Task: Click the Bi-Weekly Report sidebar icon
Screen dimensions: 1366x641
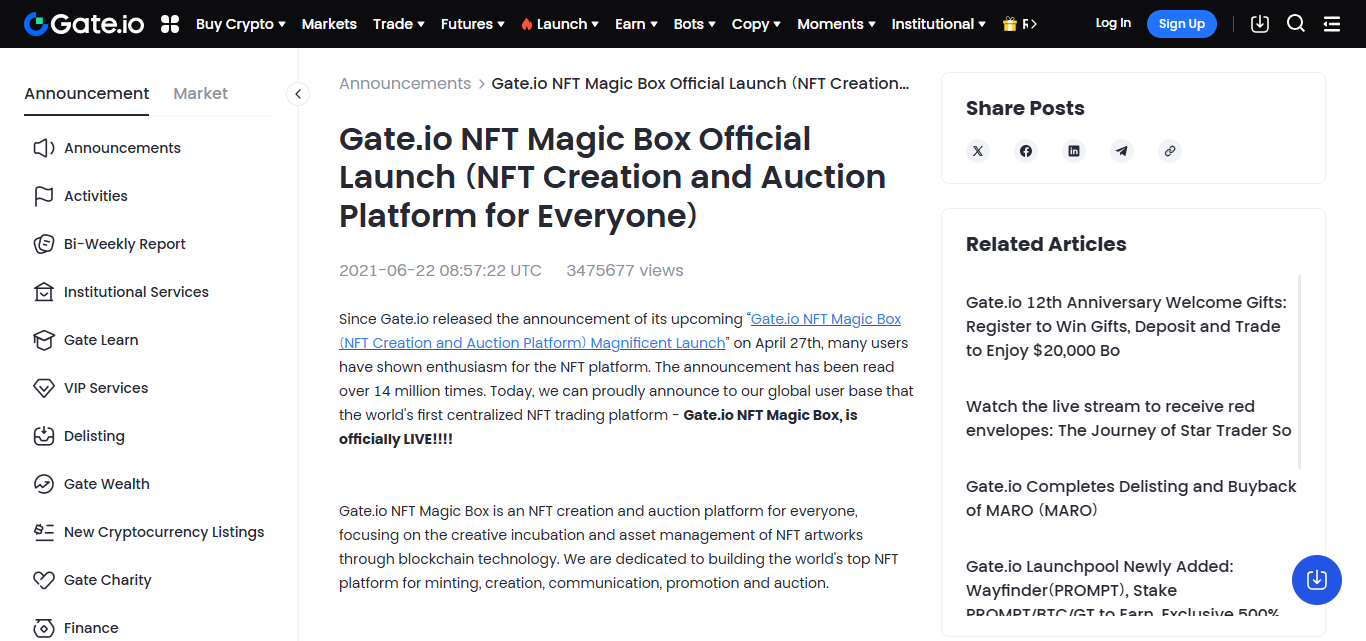Action: (44, 244)
